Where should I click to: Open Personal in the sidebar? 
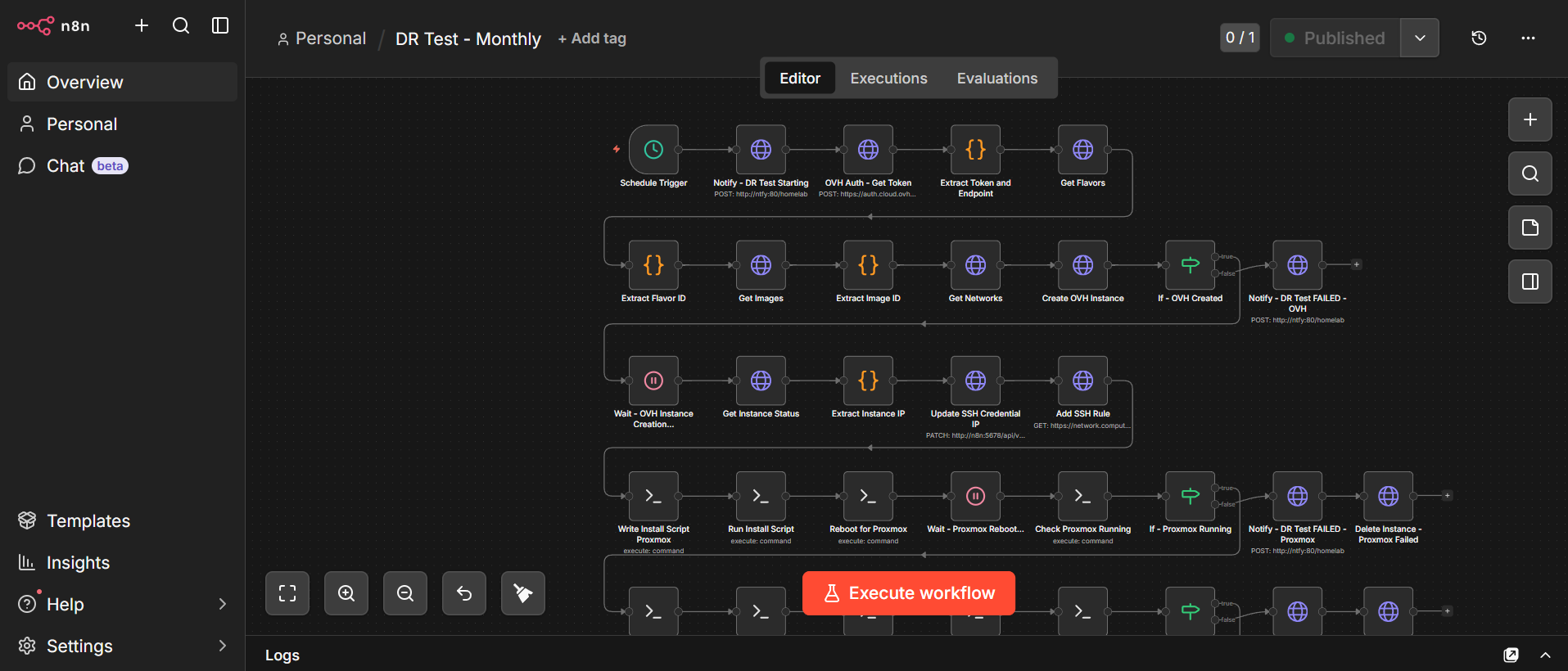point(122,124)
